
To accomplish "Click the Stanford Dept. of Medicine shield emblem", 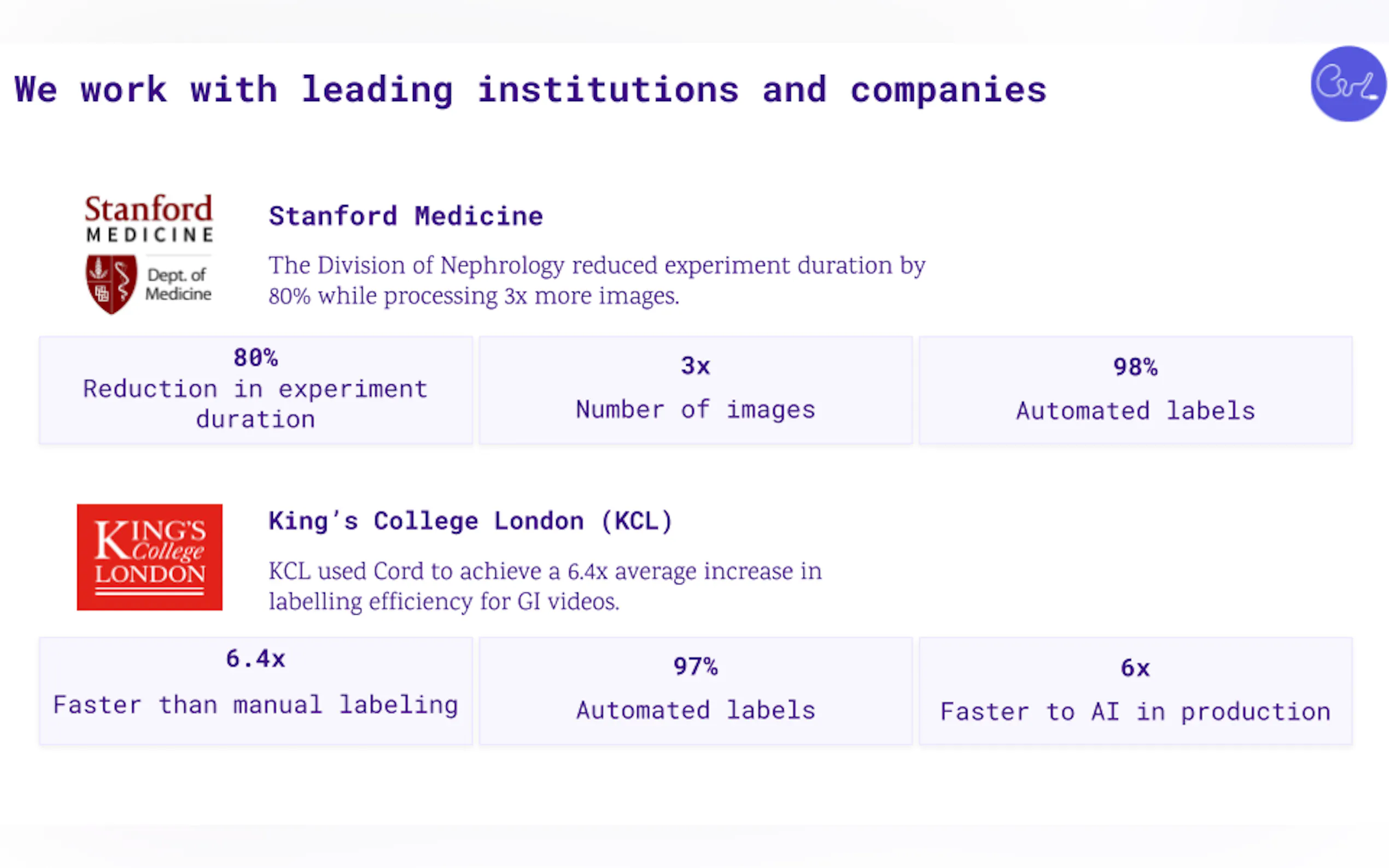I will click(x=112, y=284).
